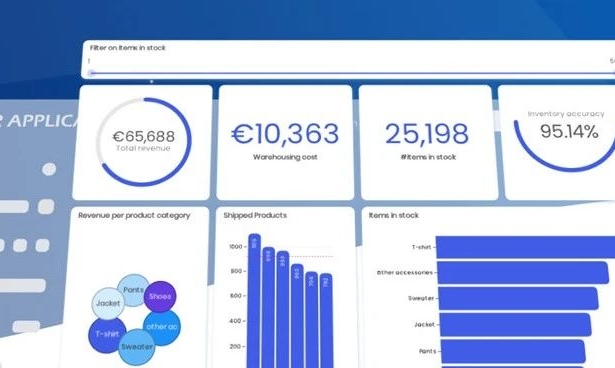Screen dimensions: 615x368
Task: Click the Jacket bar in Items in stock
Action: click(515, 324)
